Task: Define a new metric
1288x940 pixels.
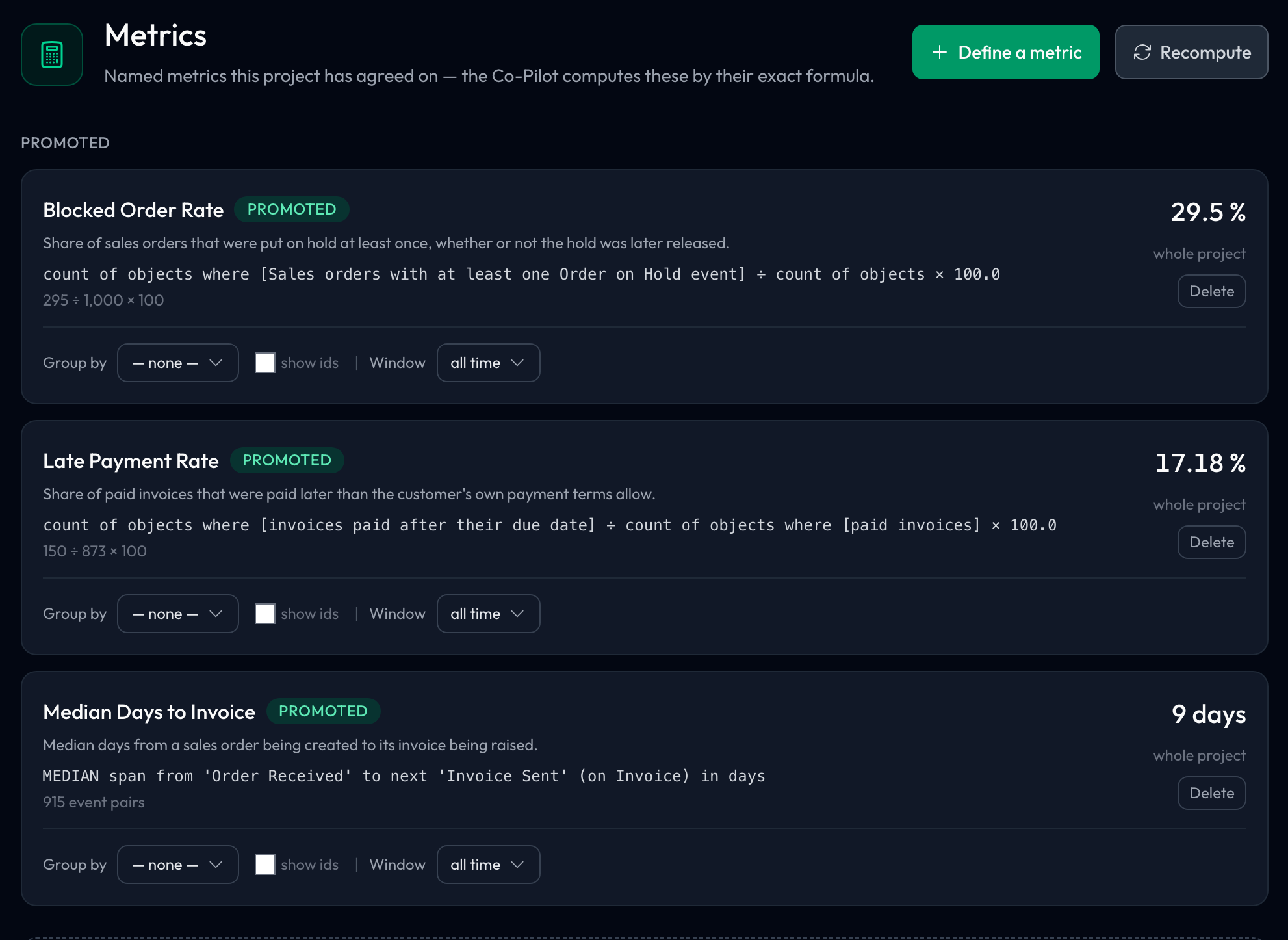Action: [1005, 52]
